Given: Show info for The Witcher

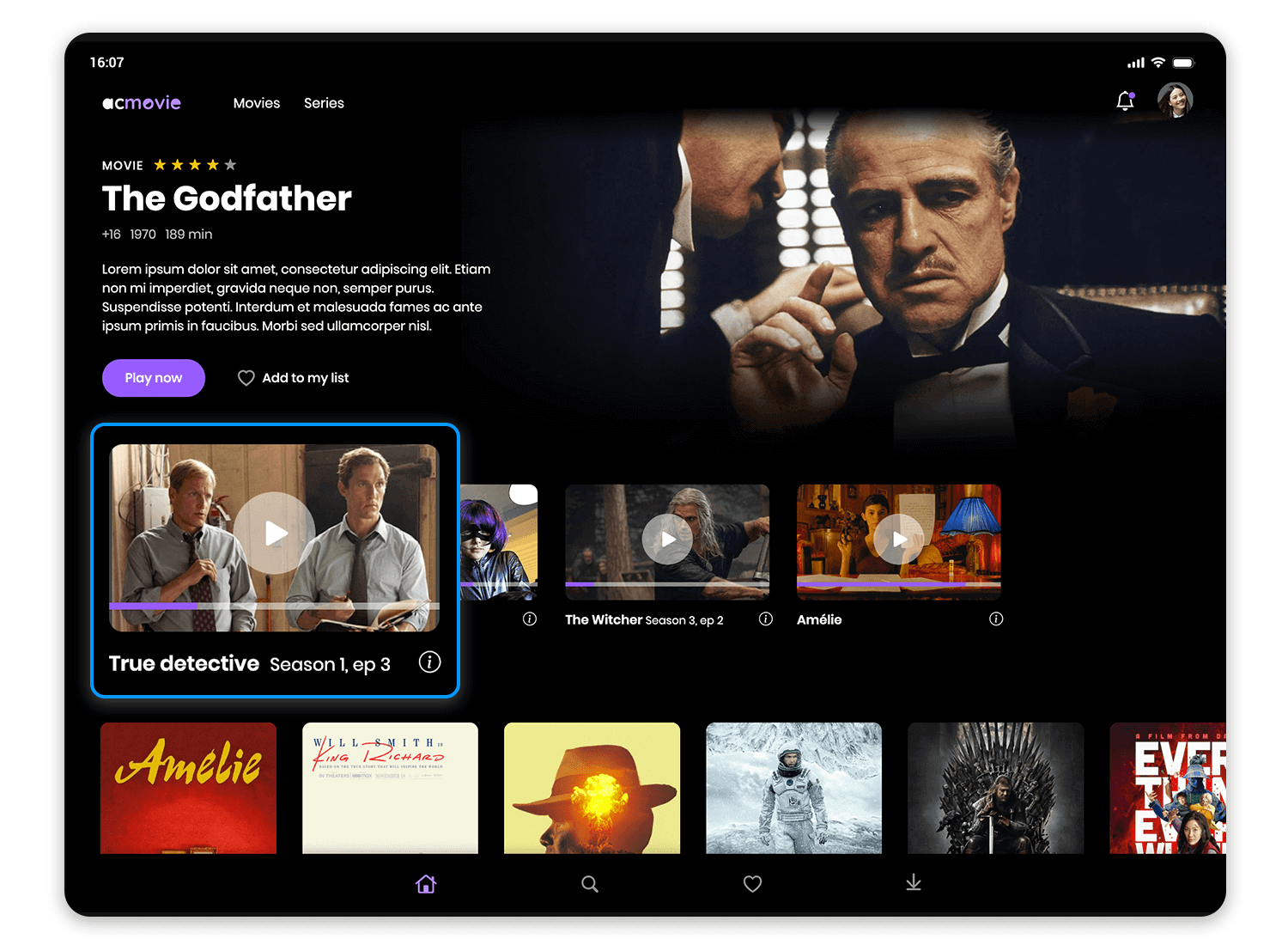Looking at the screenshot, I should click(766, 619).
